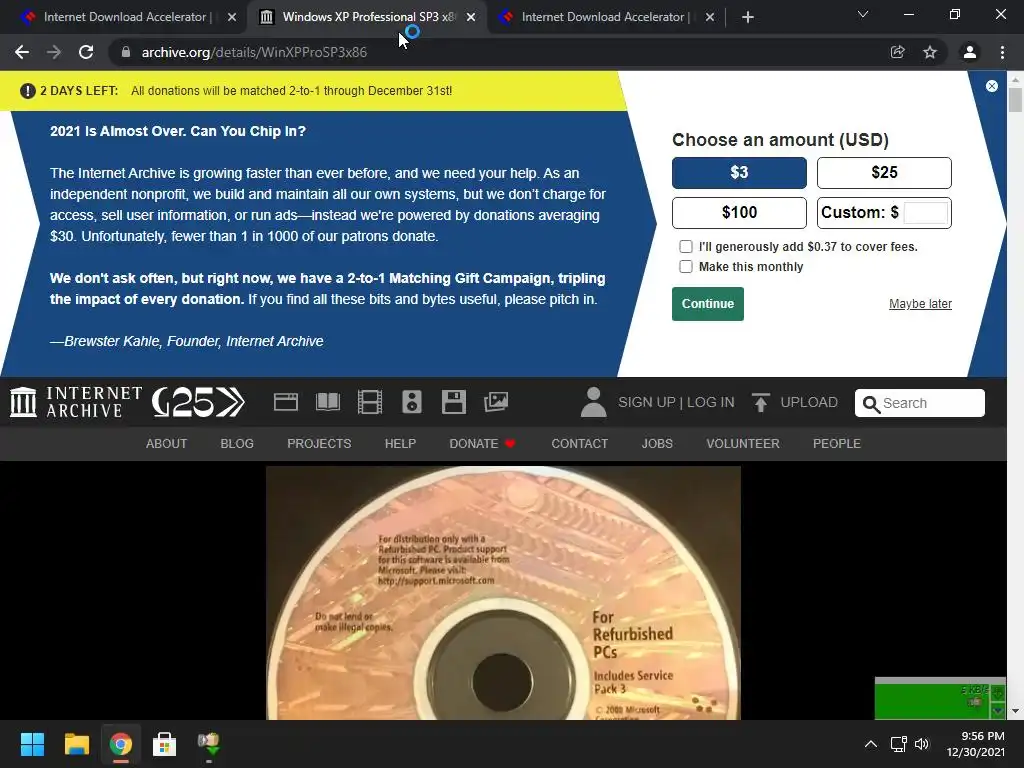Open the CONTACT menu item

pyautogui.click(x=579, y=443)
